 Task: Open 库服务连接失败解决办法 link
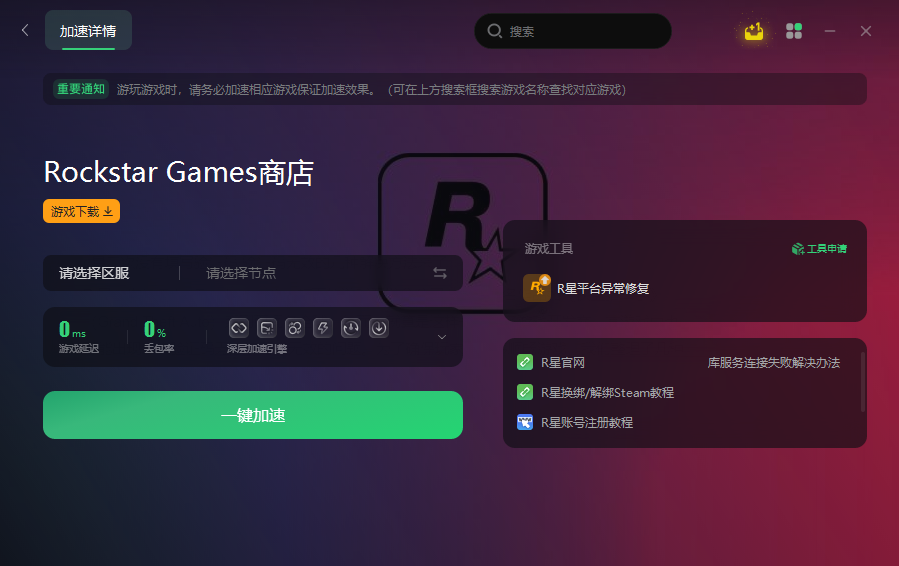(x=773, y=362)
